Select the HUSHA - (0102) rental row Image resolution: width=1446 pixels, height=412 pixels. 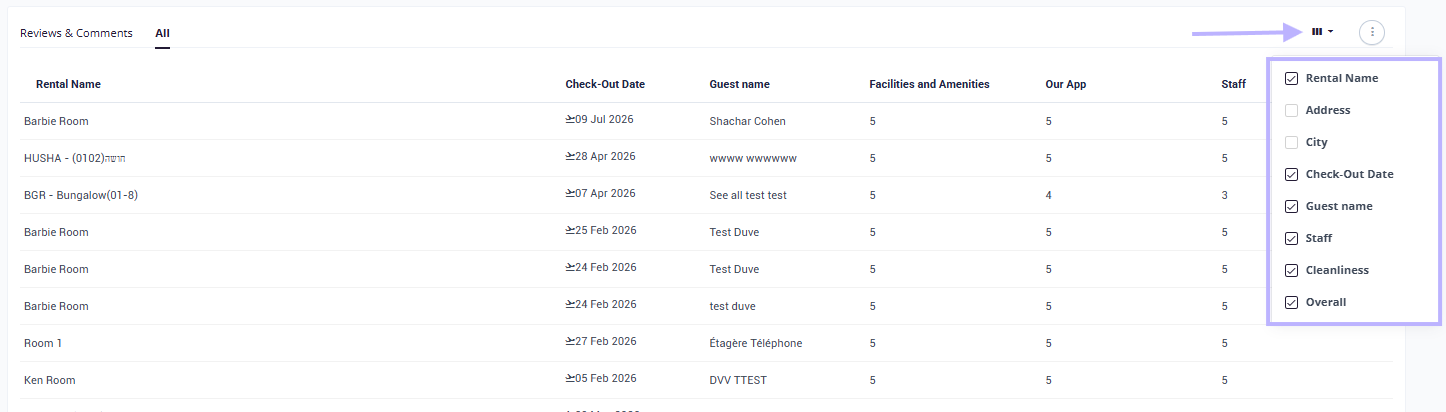tap(706, 158)
